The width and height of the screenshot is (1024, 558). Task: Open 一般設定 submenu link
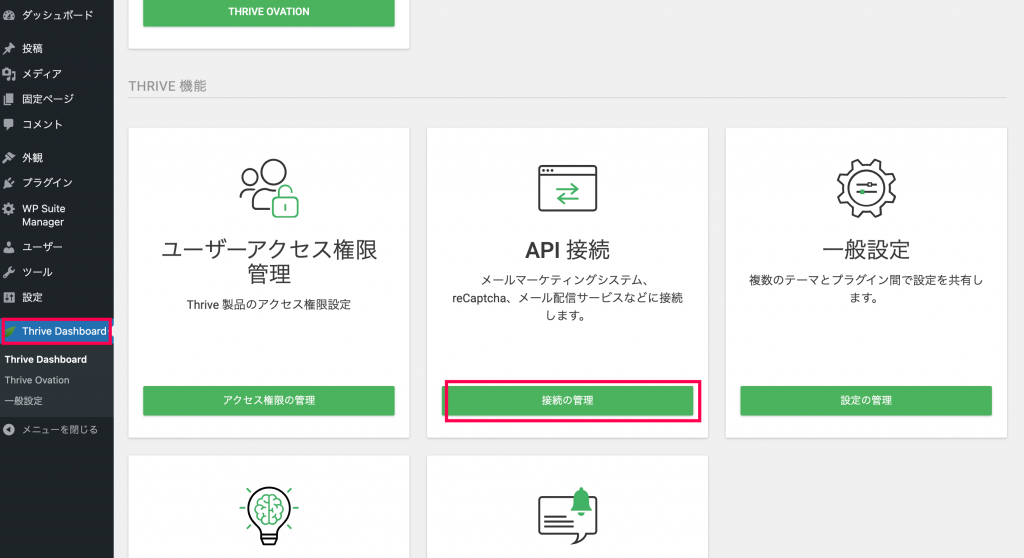tap(24, 401)
